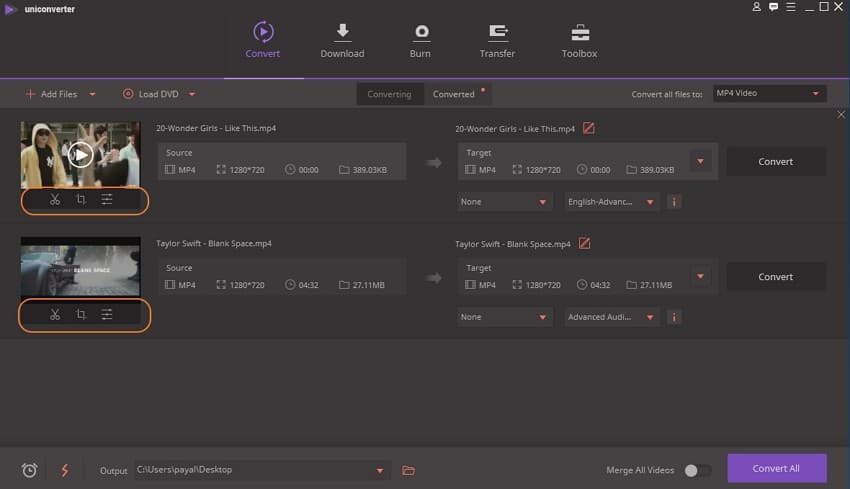Open the output folder icon
The width and height of the screenshot is (850, 489).
pos(408,470)
